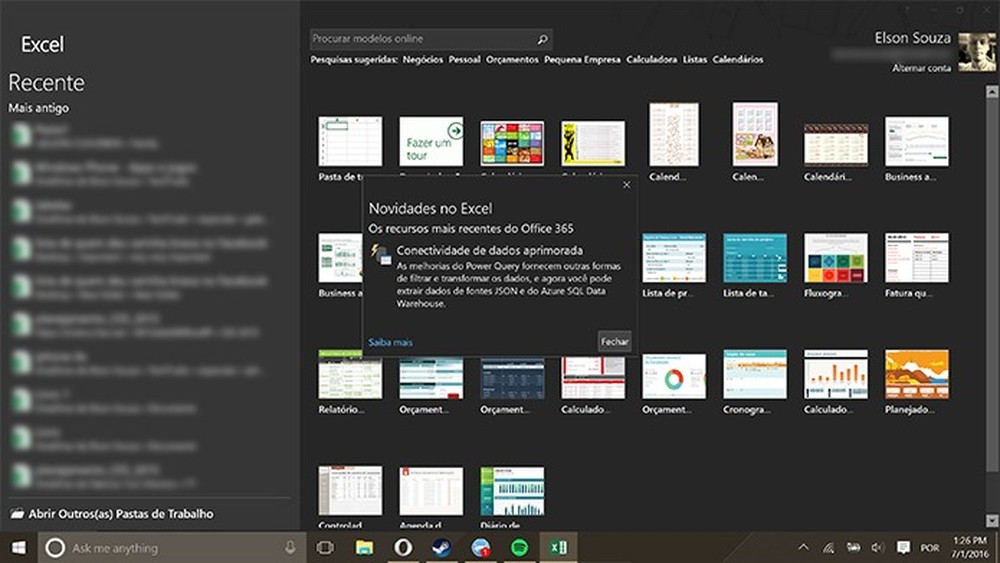Open the Agenda d... template

click(x=431, y=490)
